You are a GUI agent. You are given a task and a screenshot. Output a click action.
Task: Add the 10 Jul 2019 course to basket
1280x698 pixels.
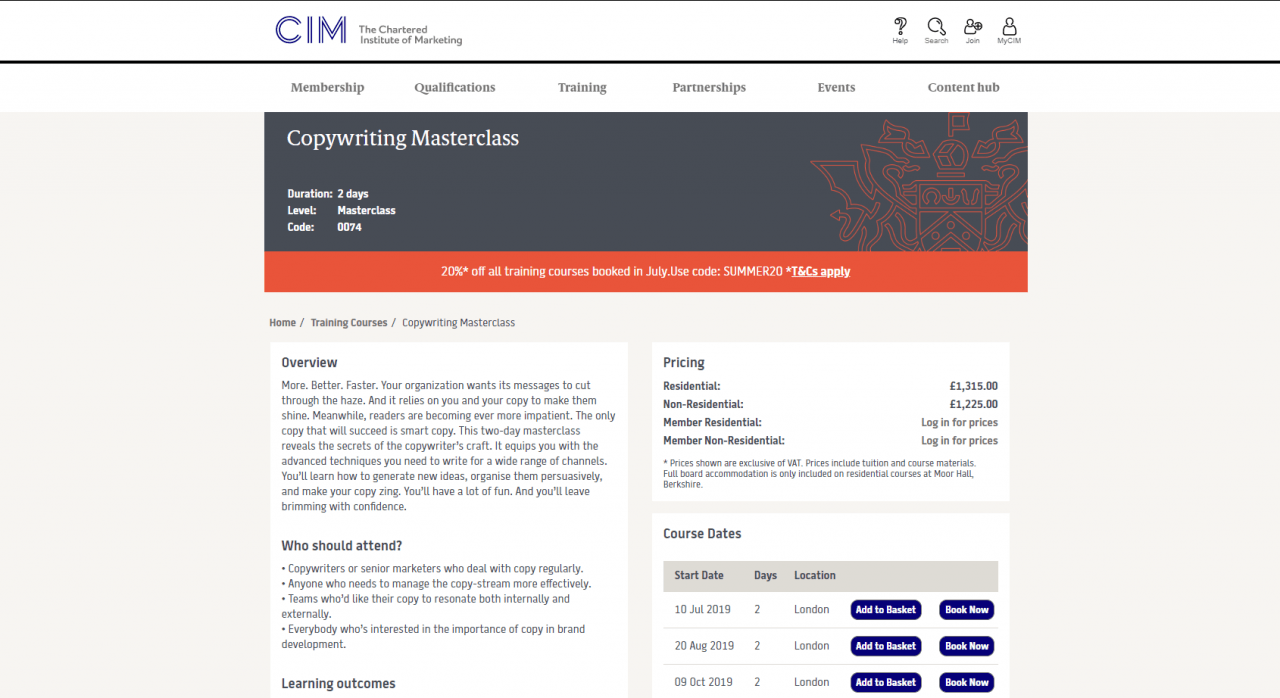[x=885, y=609]
